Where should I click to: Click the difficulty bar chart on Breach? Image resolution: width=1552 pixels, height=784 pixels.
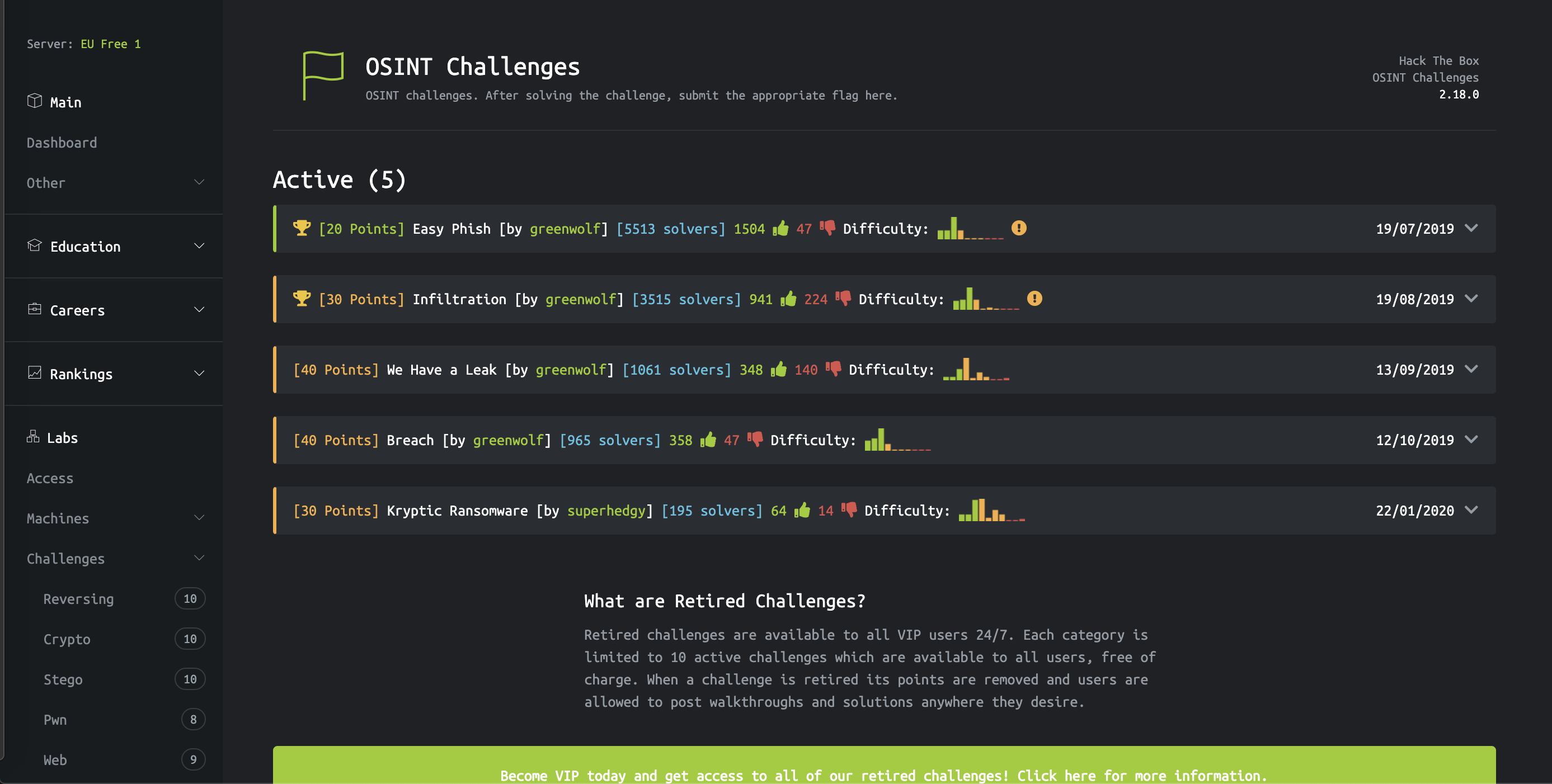point(897,440)
